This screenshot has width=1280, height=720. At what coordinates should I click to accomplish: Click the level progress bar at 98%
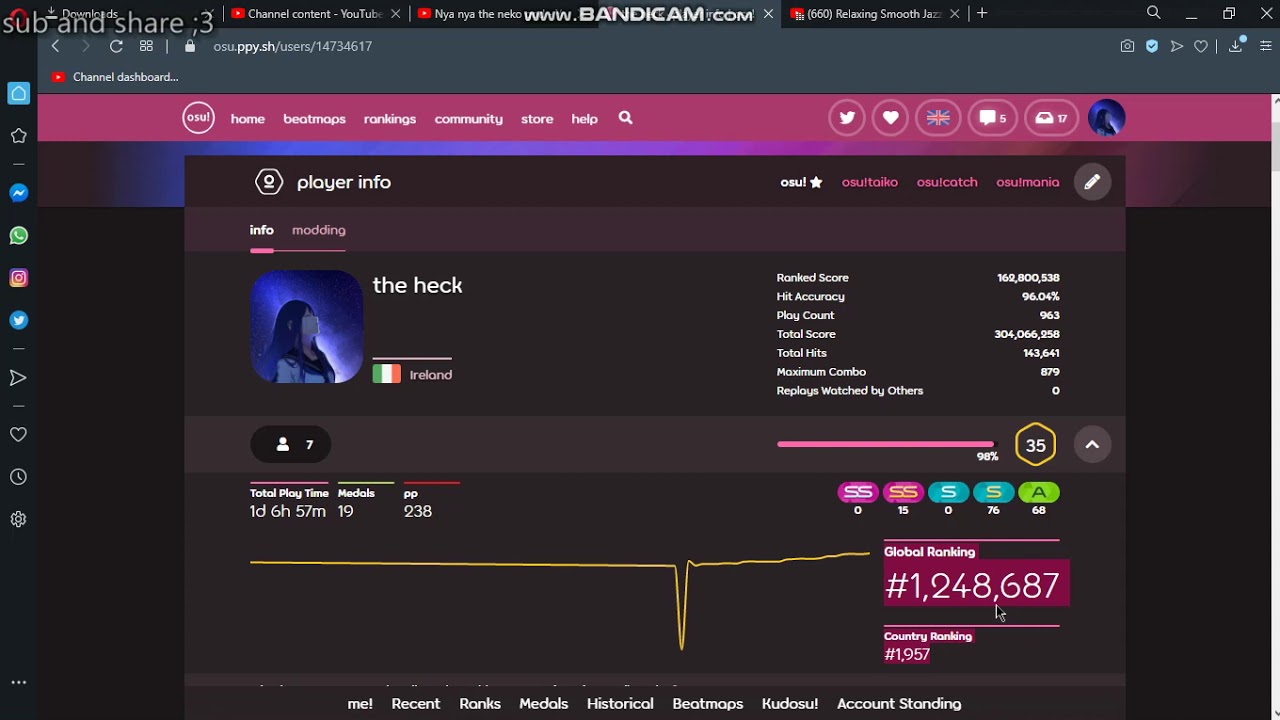tap(887, 444)
